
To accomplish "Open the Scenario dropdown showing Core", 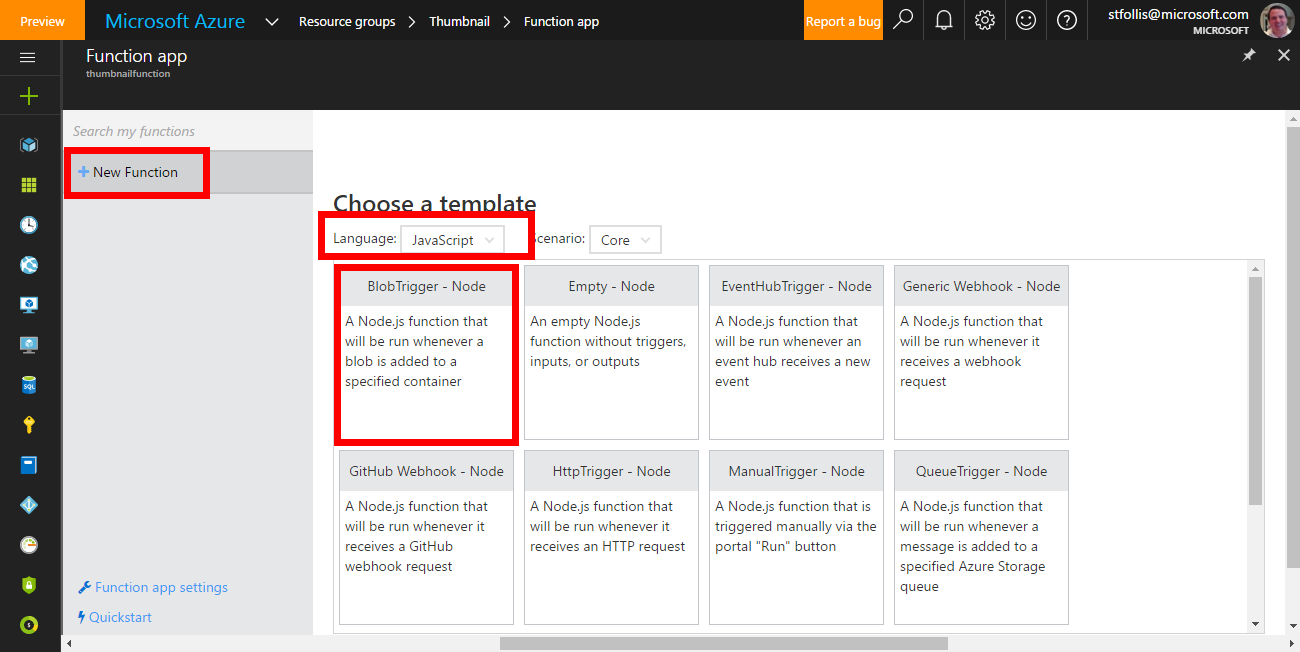I will point(625,240).
